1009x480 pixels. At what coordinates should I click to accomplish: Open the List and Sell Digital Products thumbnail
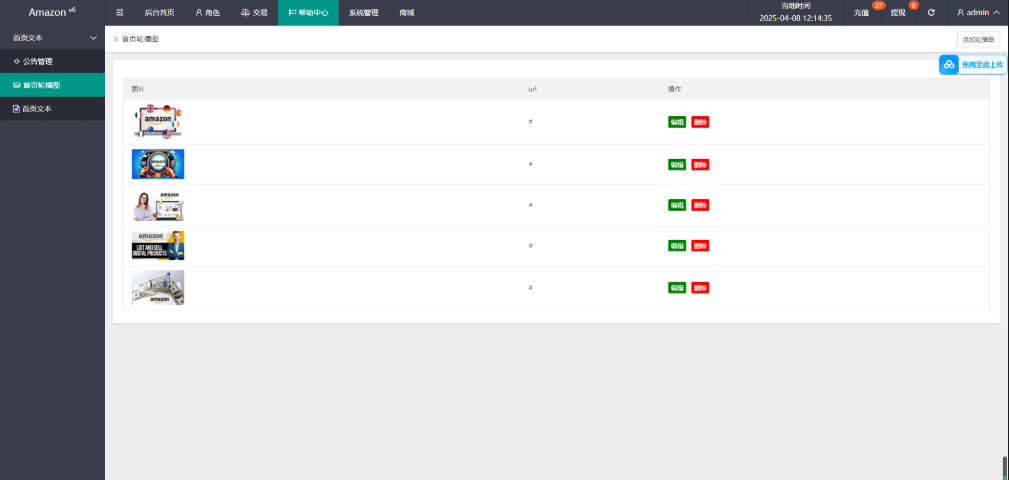click(158, 245)
